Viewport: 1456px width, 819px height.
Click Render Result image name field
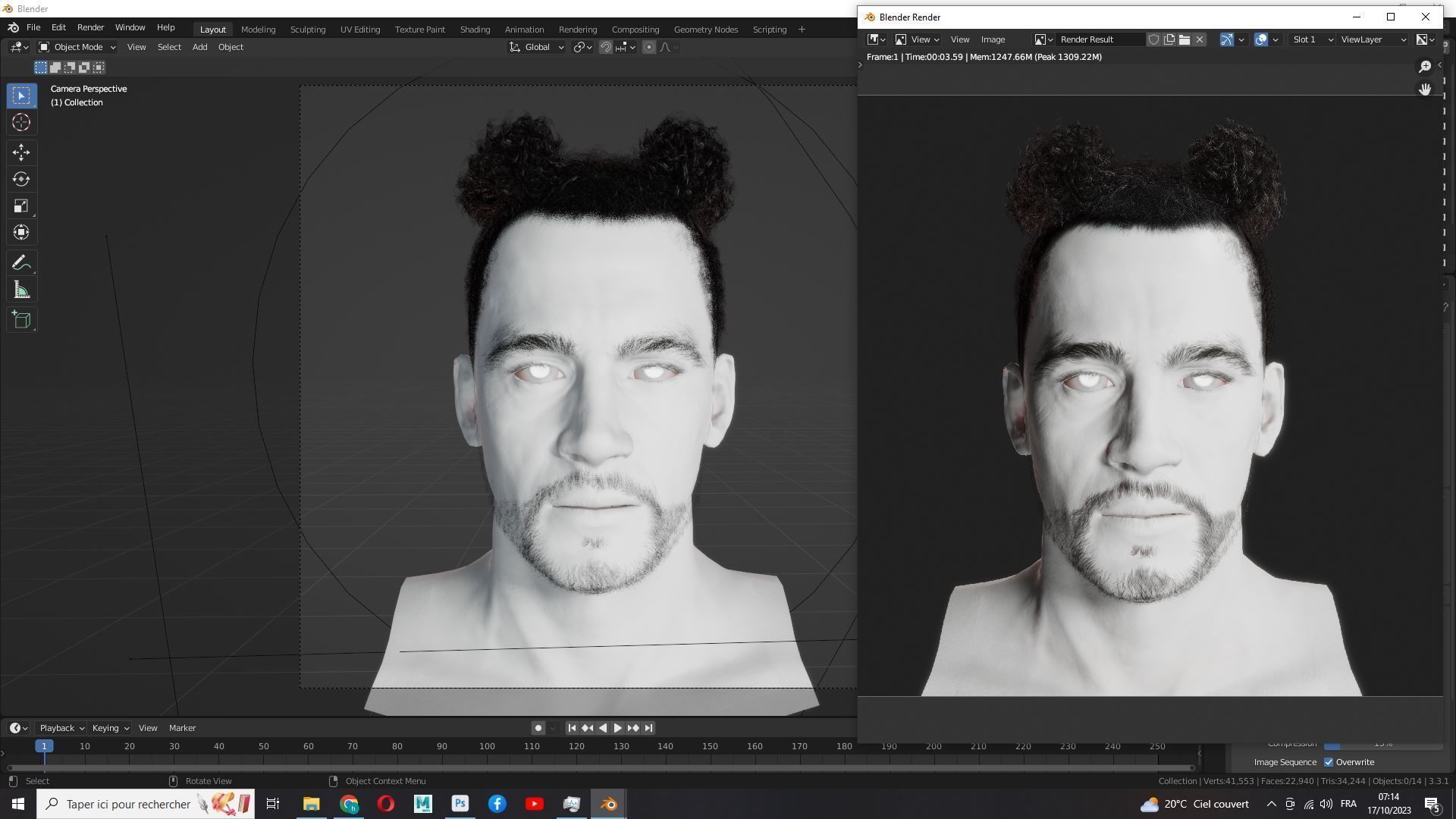tap(1100, 39)
